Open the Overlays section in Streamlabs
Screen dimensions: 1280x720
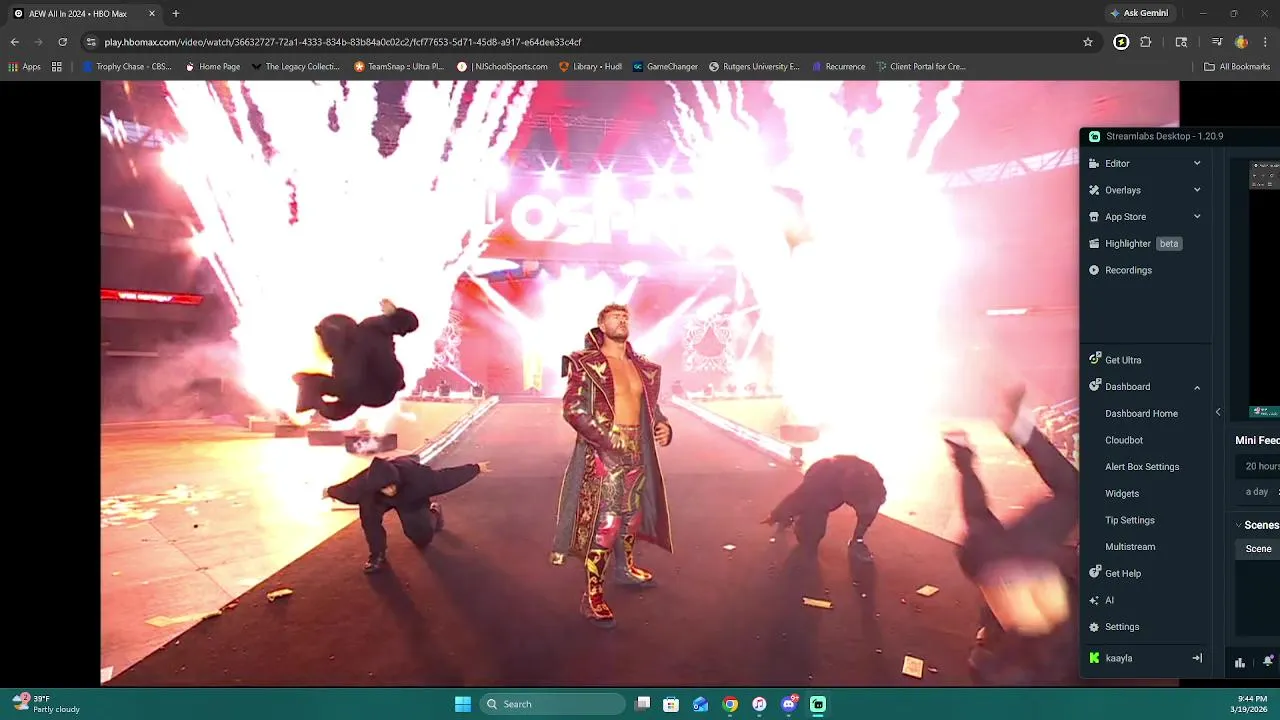coord(1122,190)
